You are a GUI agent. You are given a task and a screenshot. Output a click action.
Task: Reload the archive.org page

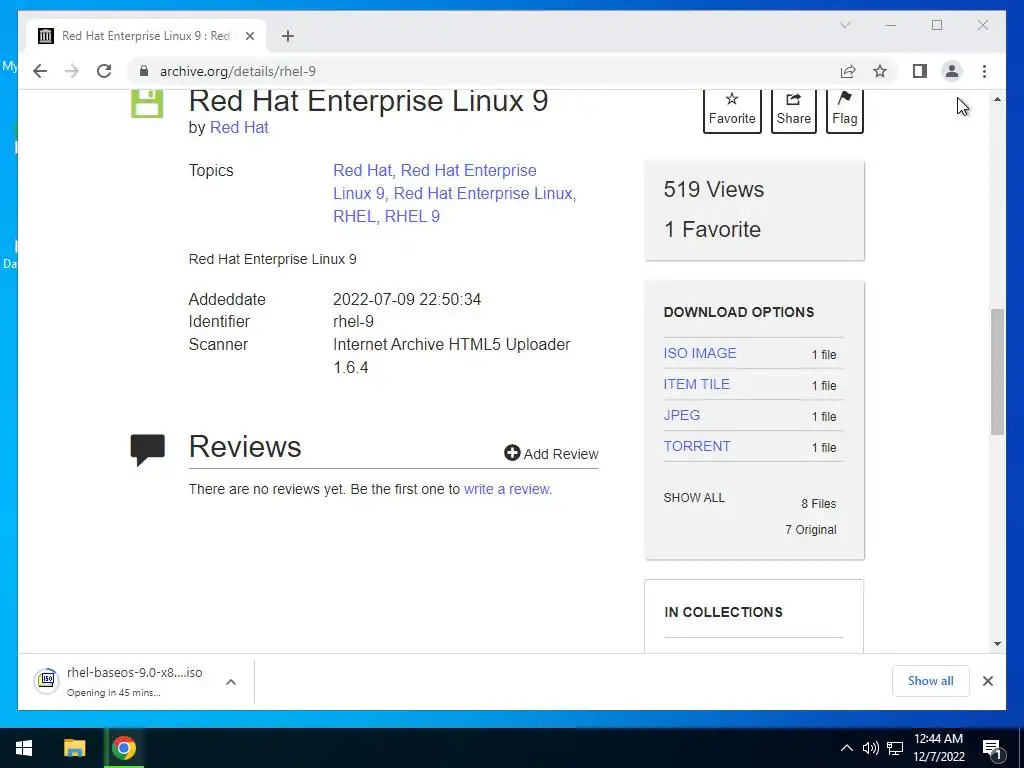point(104,71)
